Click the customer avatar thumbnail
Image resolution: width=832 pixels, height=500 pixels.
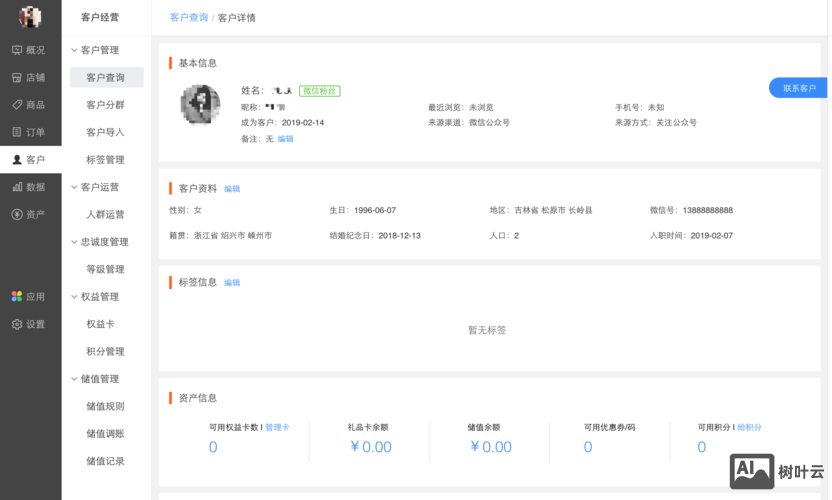click(x=201, y=105)
